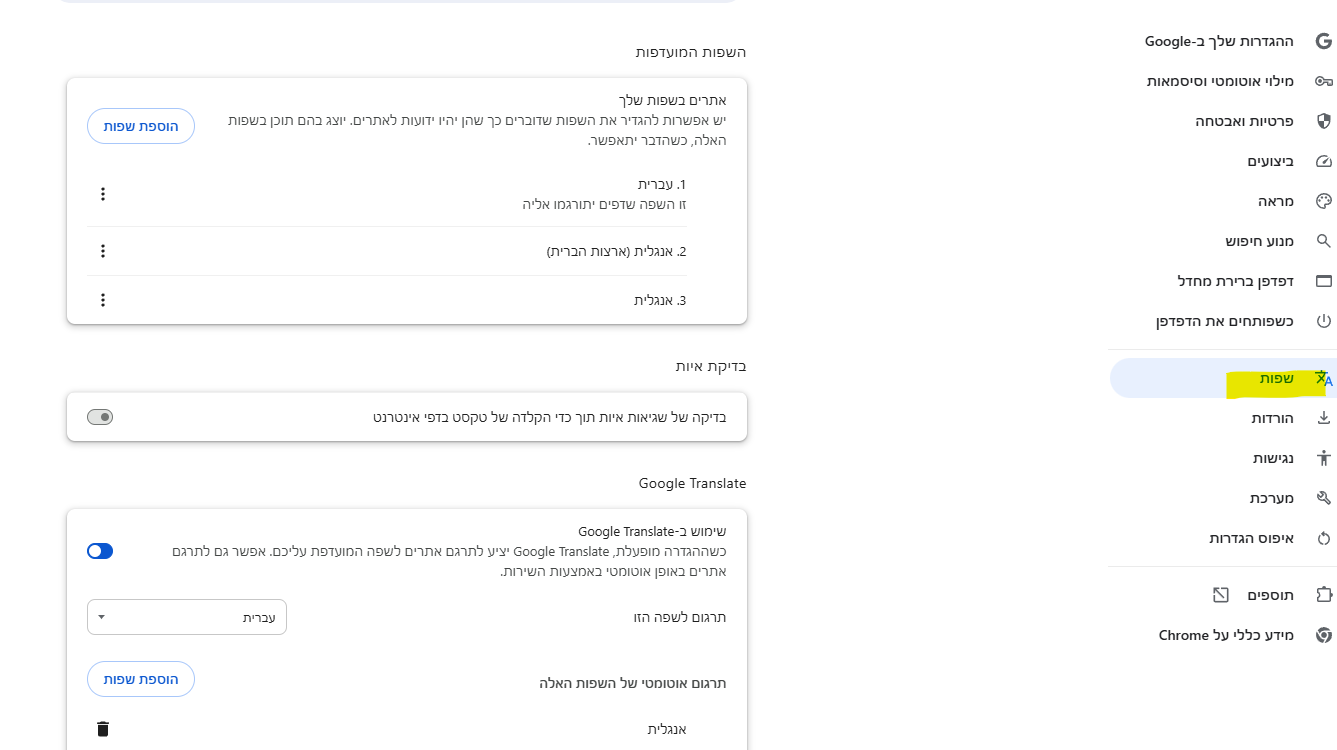The width and height of the screenshot is (1337, 750).
Task: Click הוספת שפות button for automatic translation
Action: [141, 679]
